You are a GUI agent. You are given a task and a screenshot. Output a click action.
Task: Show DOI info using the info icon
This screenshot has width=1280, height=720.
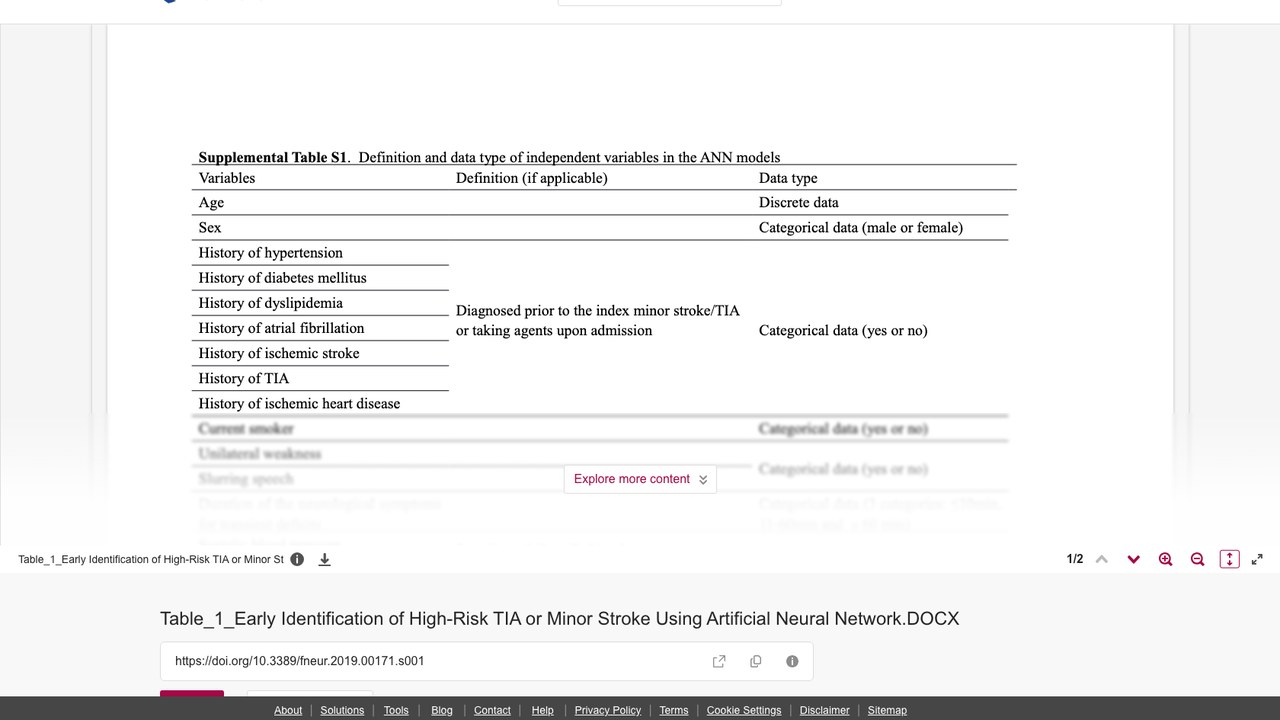pyautogui.click(x=792, y=661)
